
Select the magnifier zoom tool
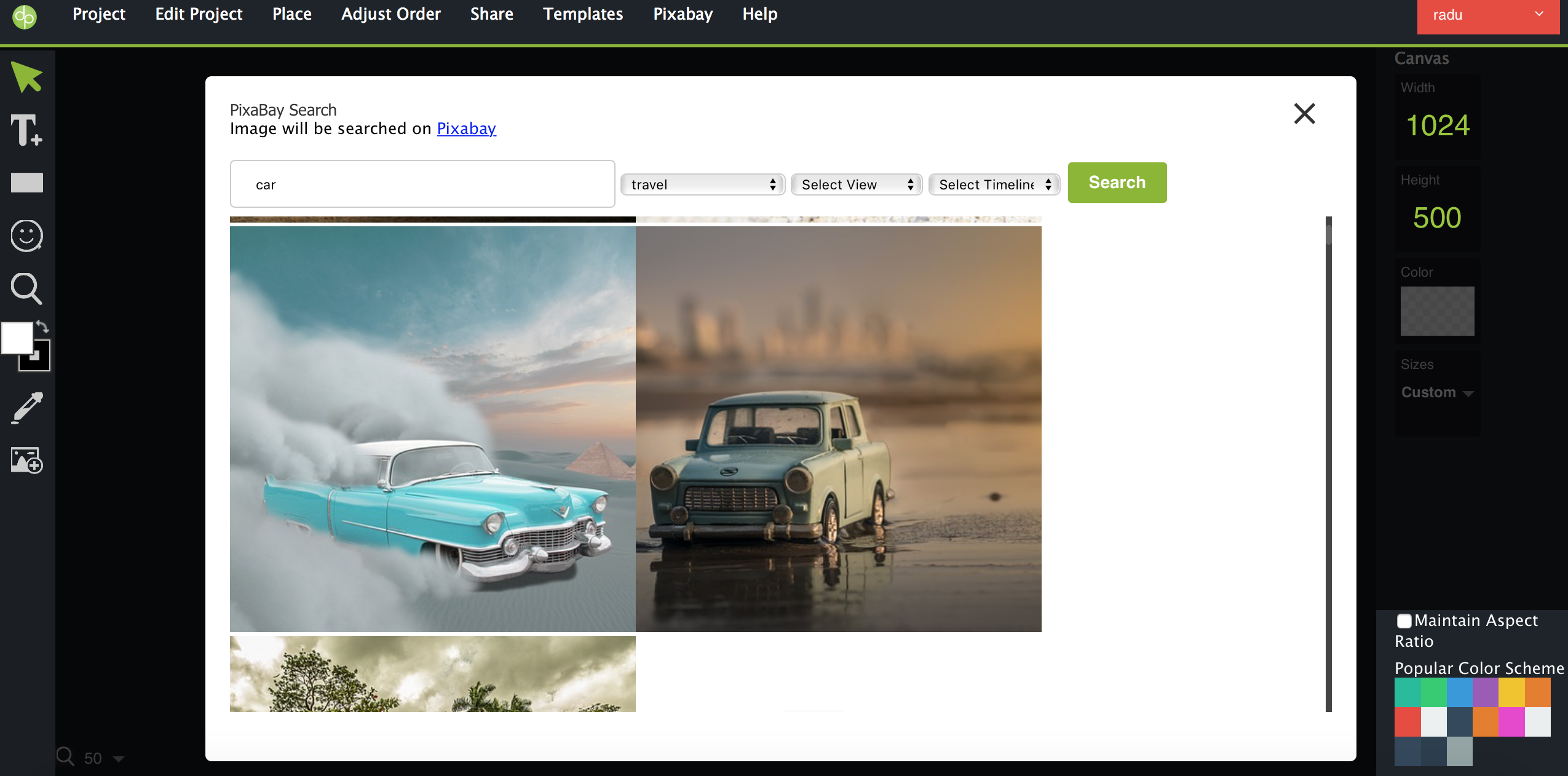click(26, 288)
